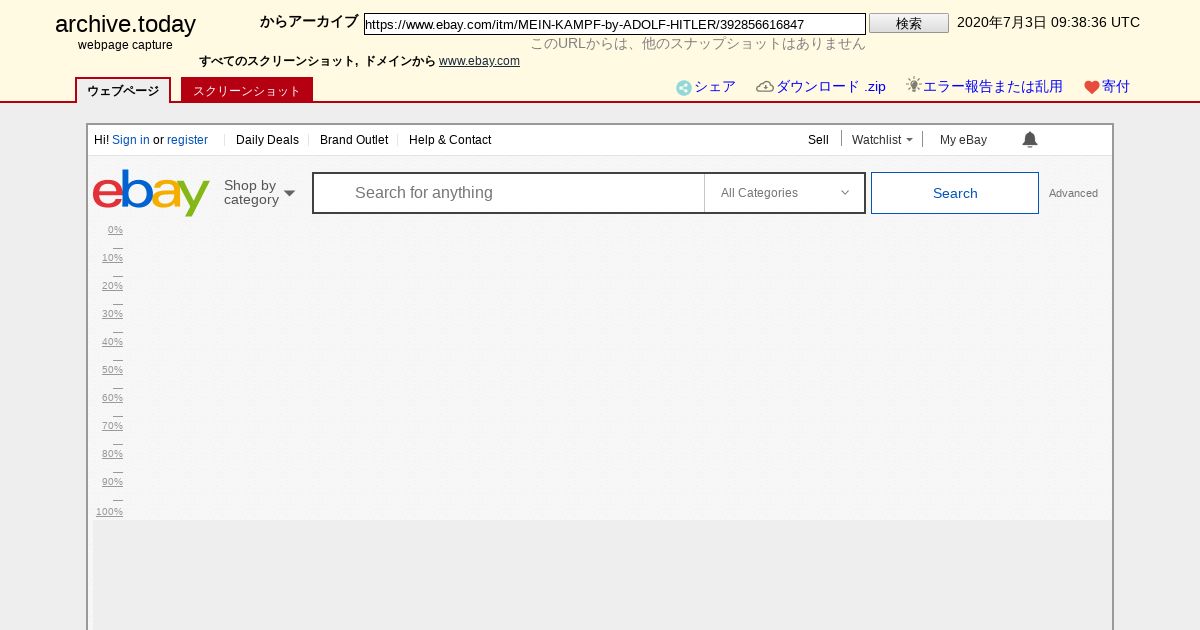
Task: Open My eBay
Action: coord(963,140)
